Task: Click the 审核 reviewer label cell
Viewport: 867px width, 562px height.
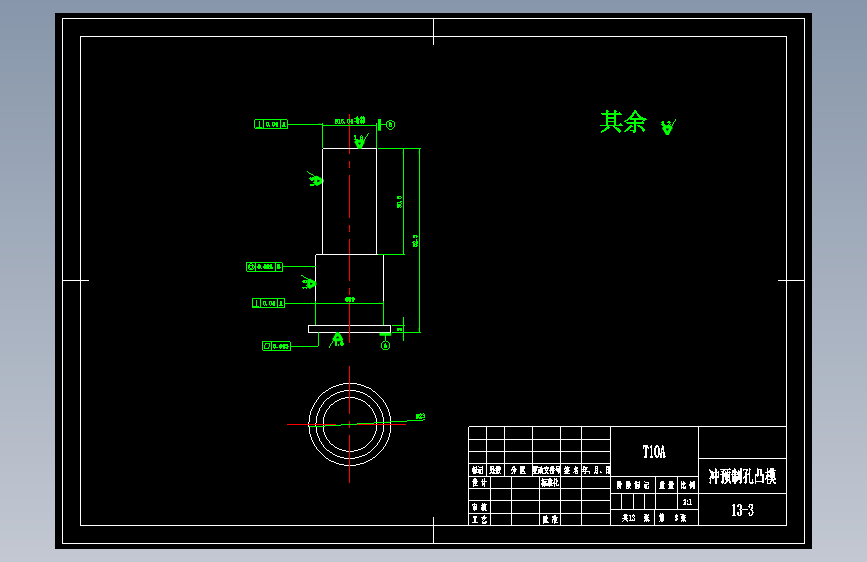Action: click(x=479, y=507)
